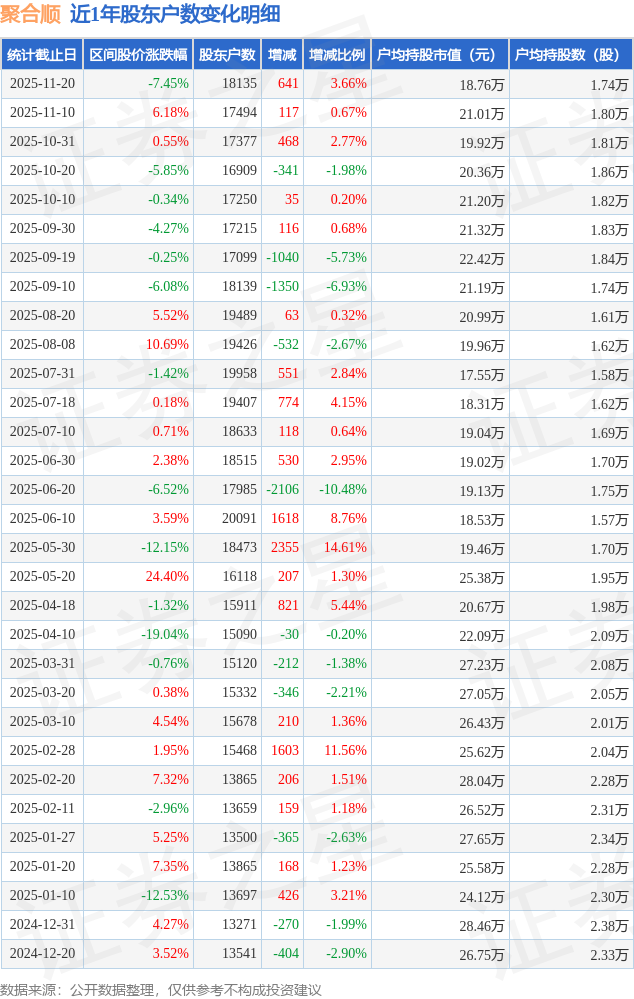The image size is (634, 999).
Task: Click the -10.48% change ratio cell
Action: 342,490
